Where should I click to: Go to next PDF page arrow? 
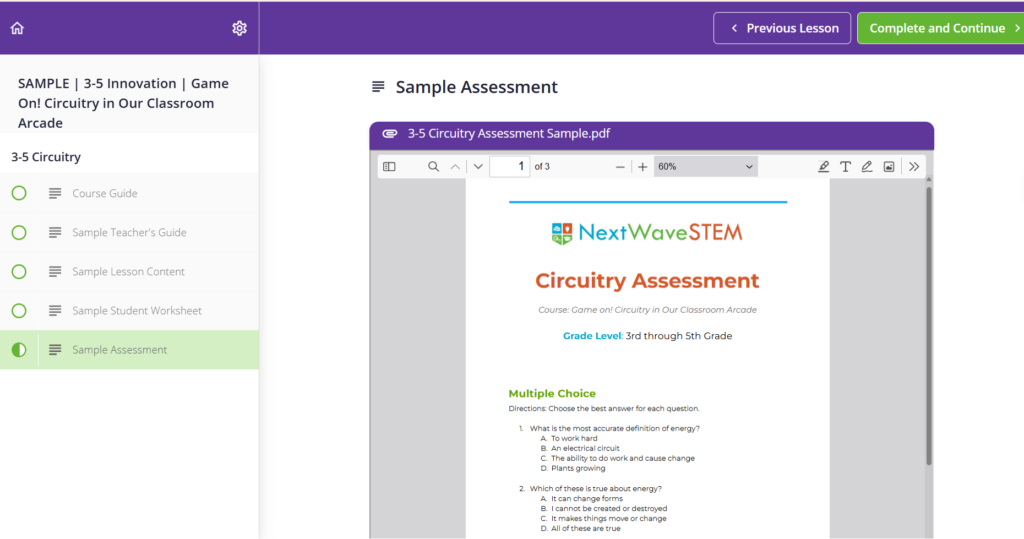(478, 167)
